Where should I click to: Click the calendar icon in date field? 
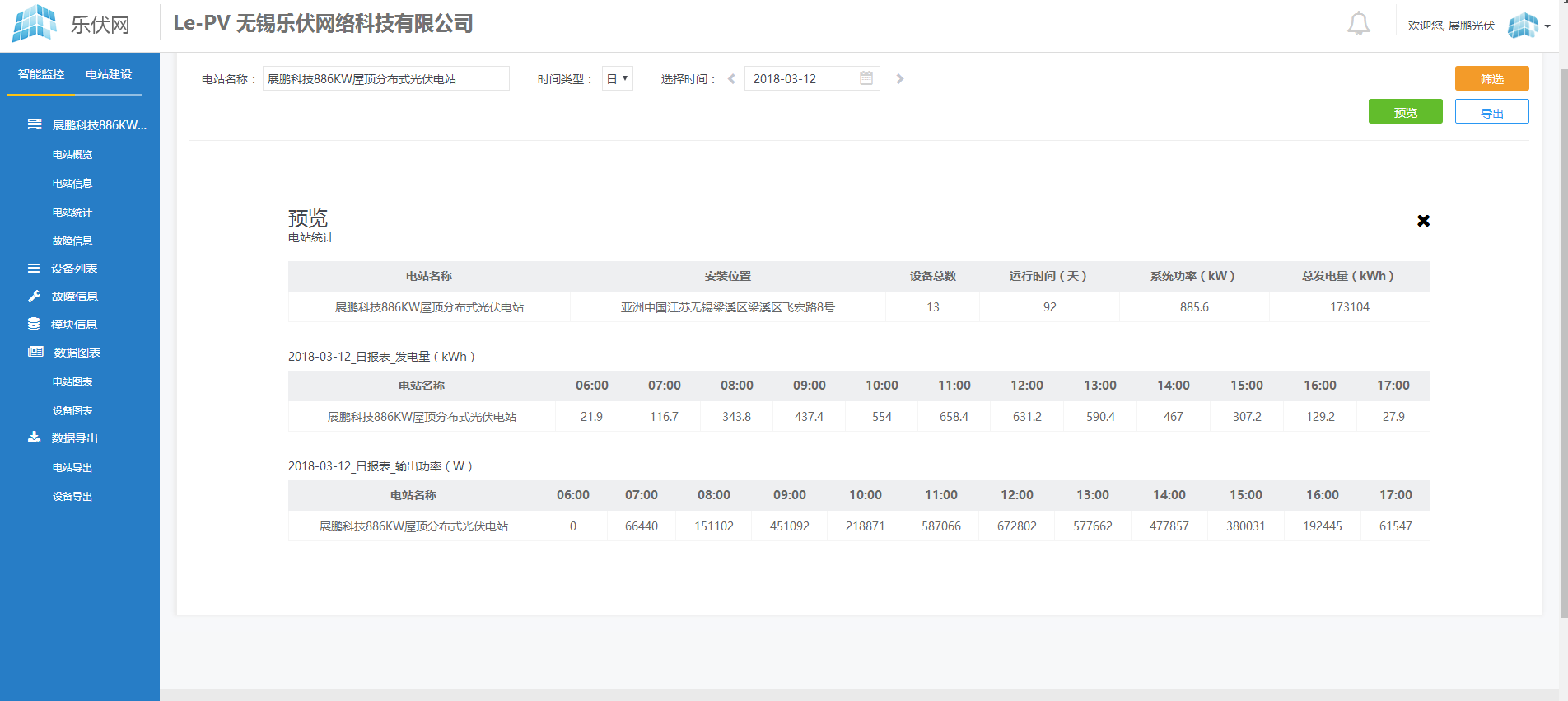(x=866, y=78)
